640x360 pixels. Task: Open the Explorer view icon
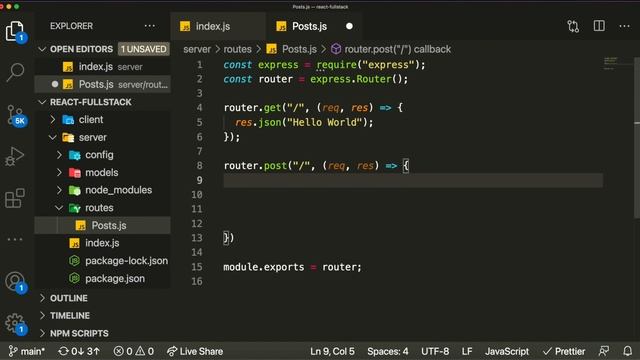click(x=15, y=31)
